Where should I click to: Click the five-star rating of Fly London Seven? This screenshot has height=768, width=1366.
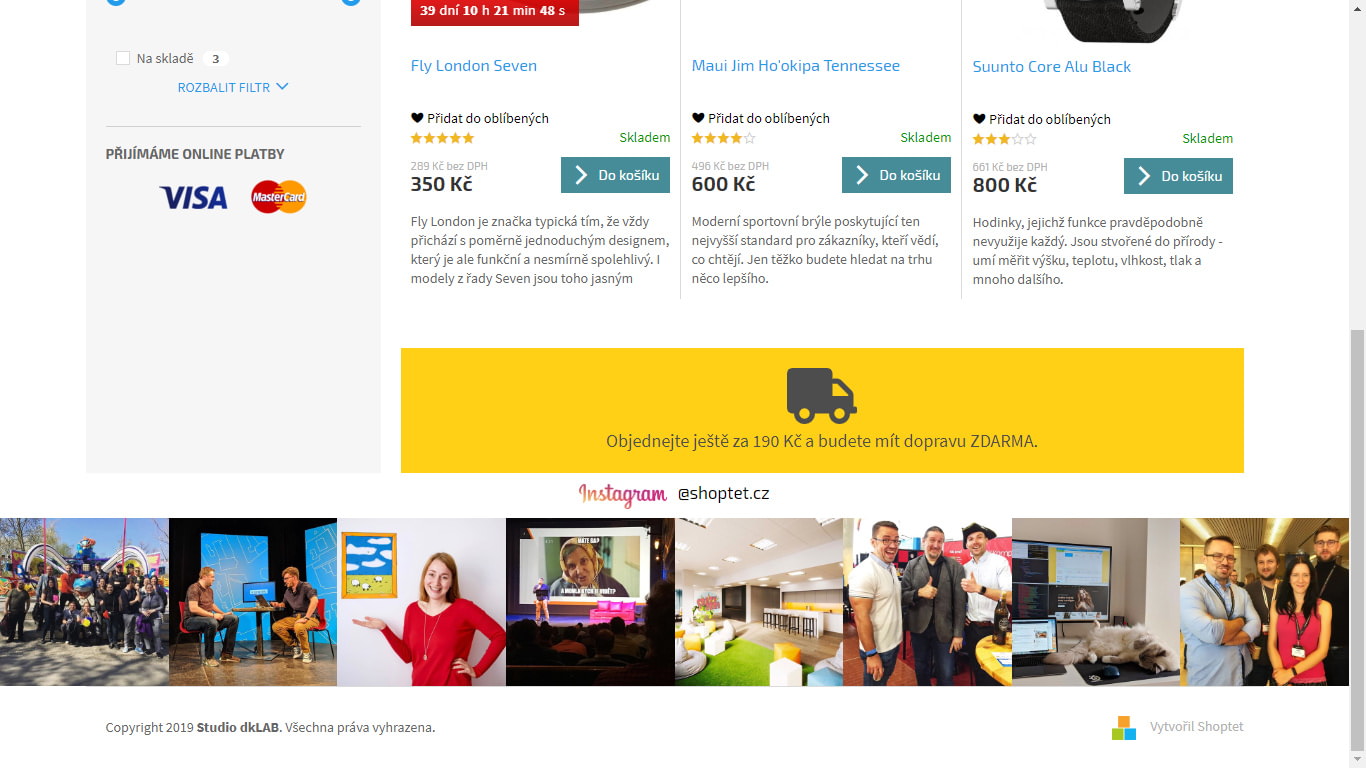(442, 138)
